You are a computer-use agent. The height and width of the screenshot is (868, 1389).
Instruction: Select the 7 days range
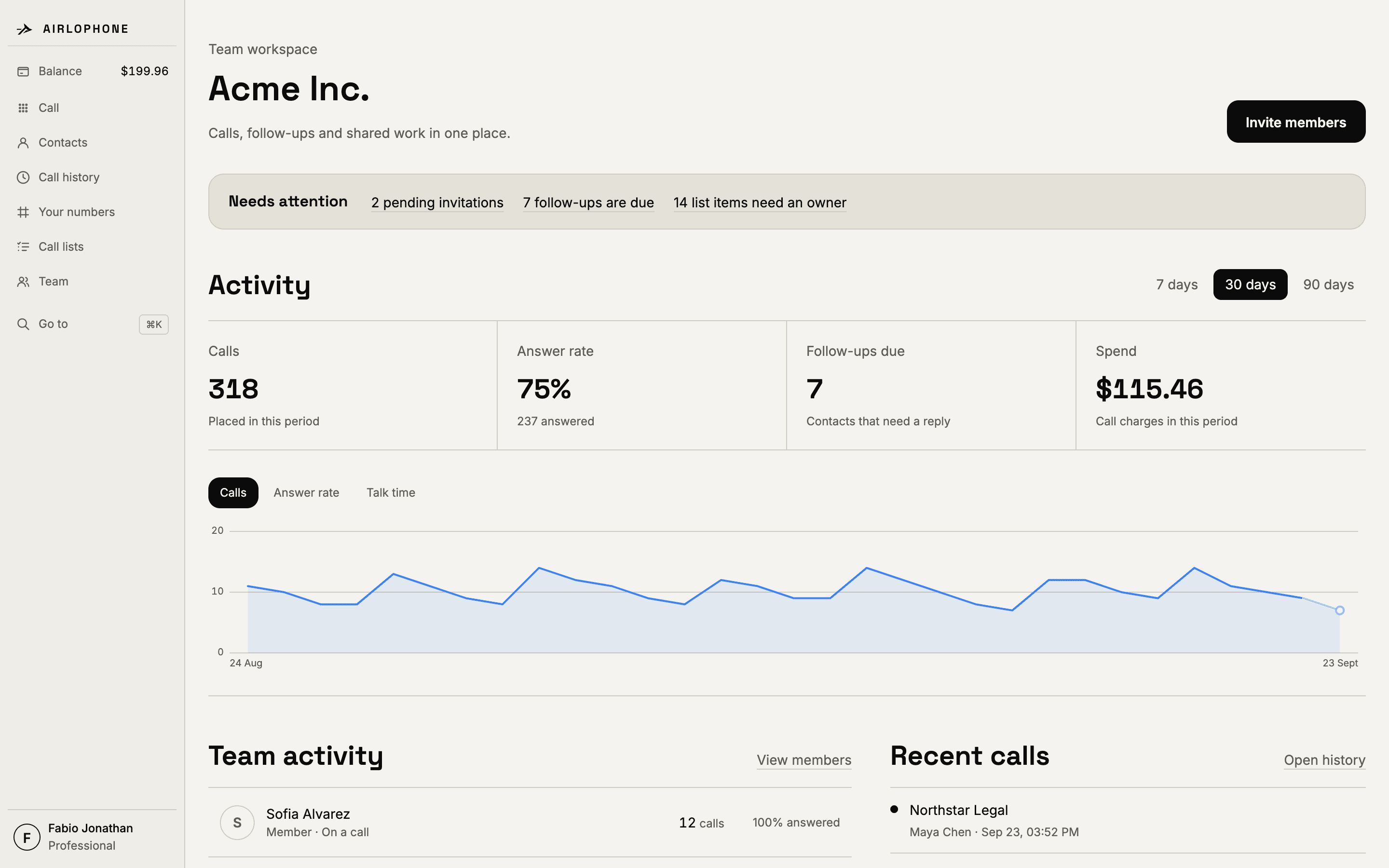coord(1177,285)
